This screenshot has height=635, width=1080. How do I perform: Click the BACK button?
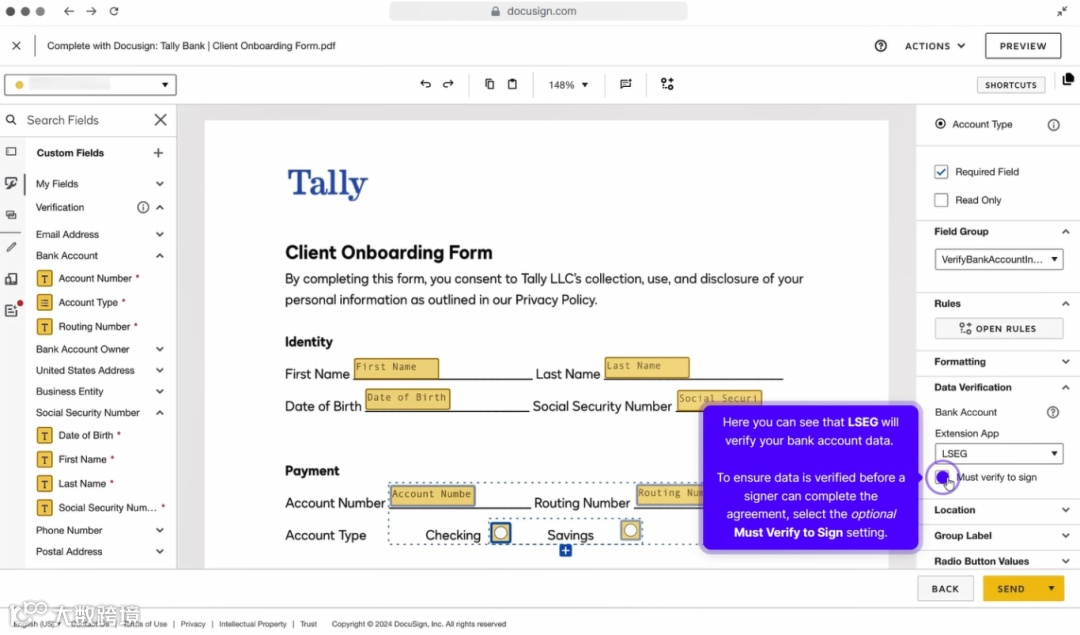pyautogui.click(x=945, y=589)
